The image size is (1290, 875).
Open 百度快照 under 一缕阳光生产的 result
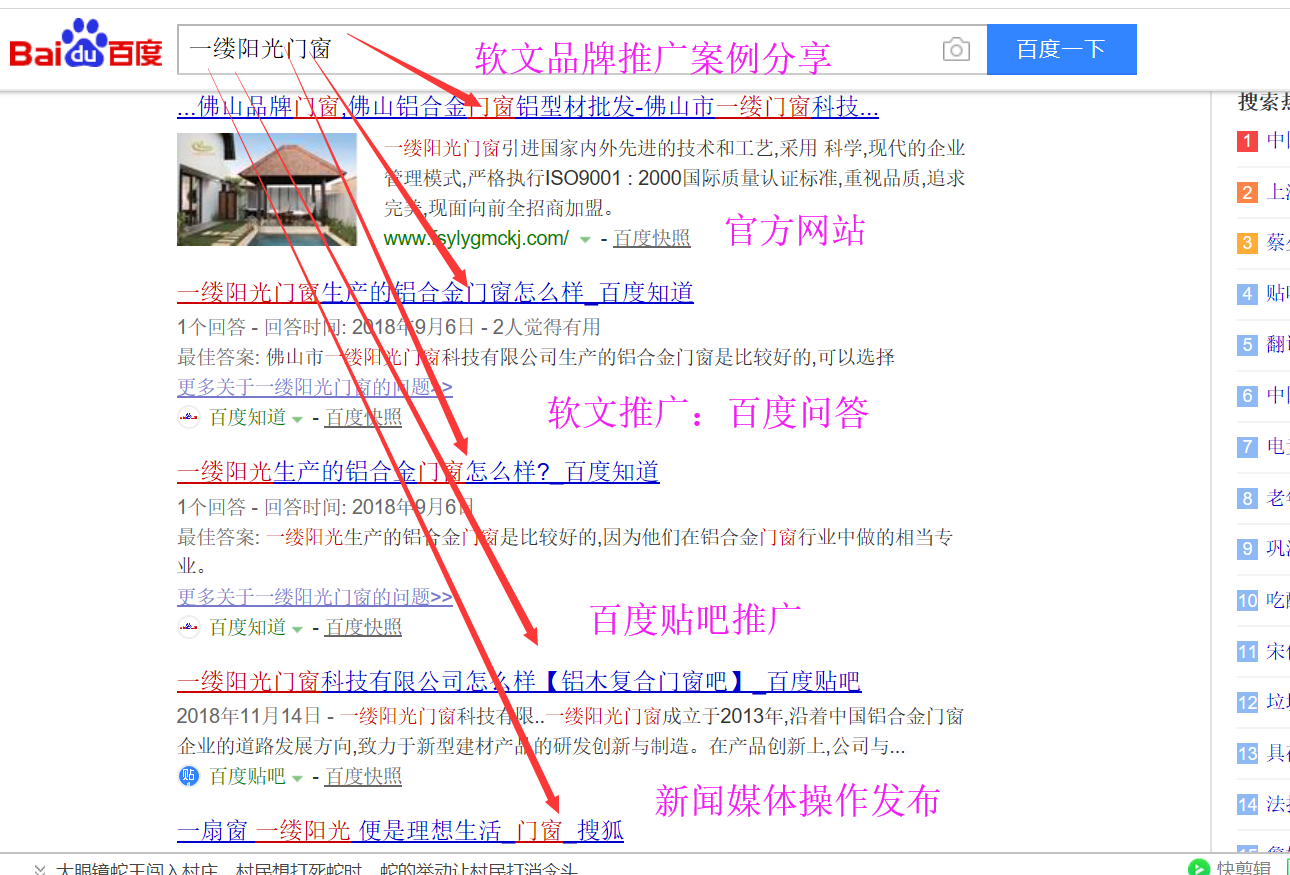click(363, 627)
